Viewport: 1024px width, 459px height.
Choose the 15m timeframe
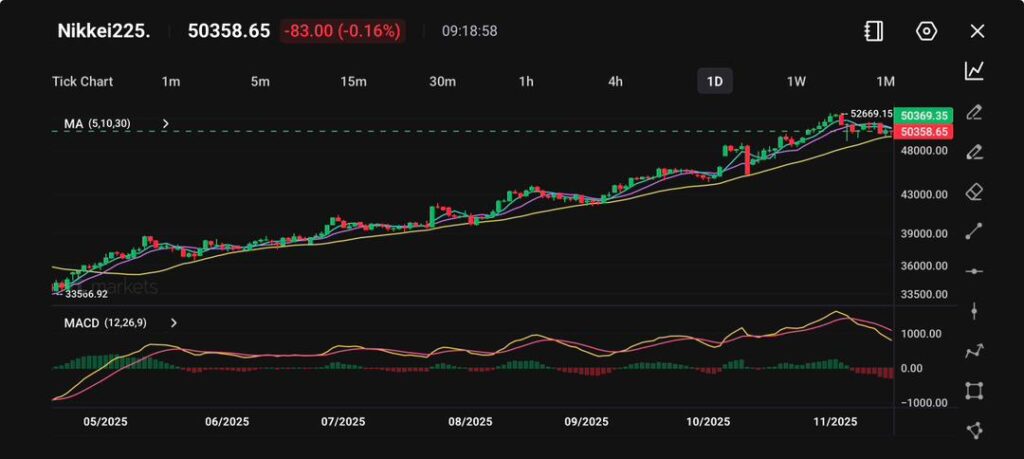[x=353, y=81]
